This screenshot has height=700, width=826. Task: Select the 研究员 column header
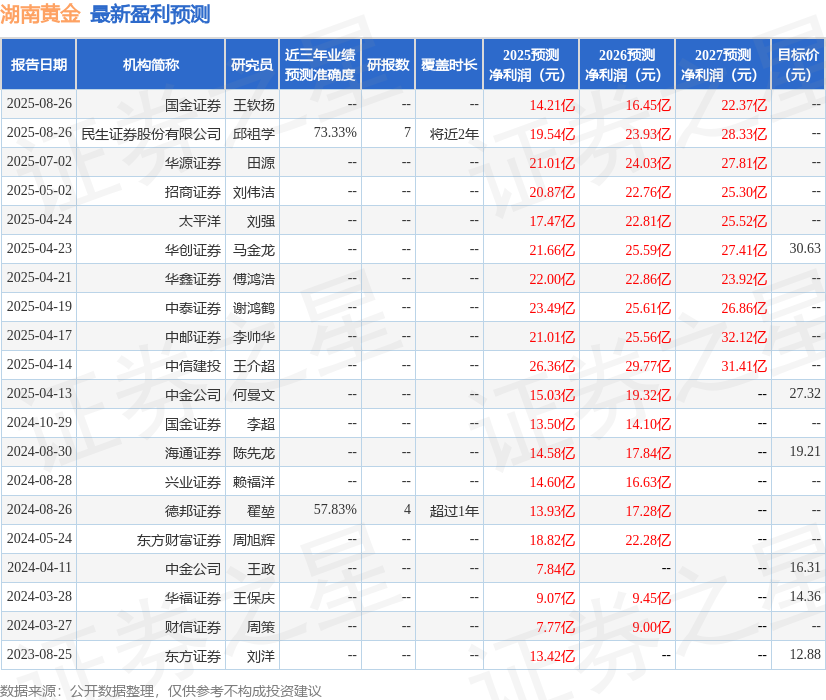coord(252,64)
